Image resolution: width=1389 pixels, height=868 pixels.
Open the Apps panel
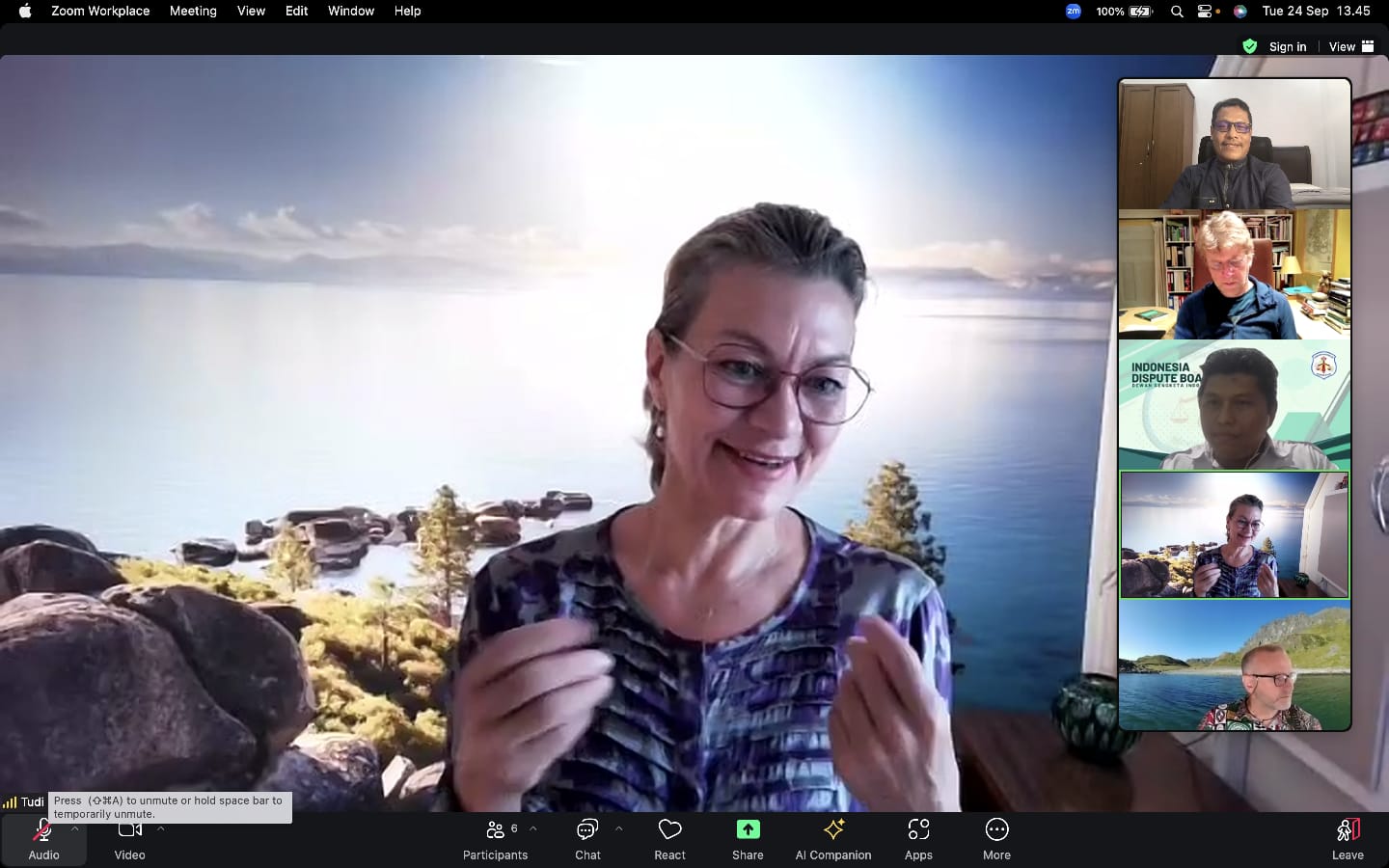[918, 839]
